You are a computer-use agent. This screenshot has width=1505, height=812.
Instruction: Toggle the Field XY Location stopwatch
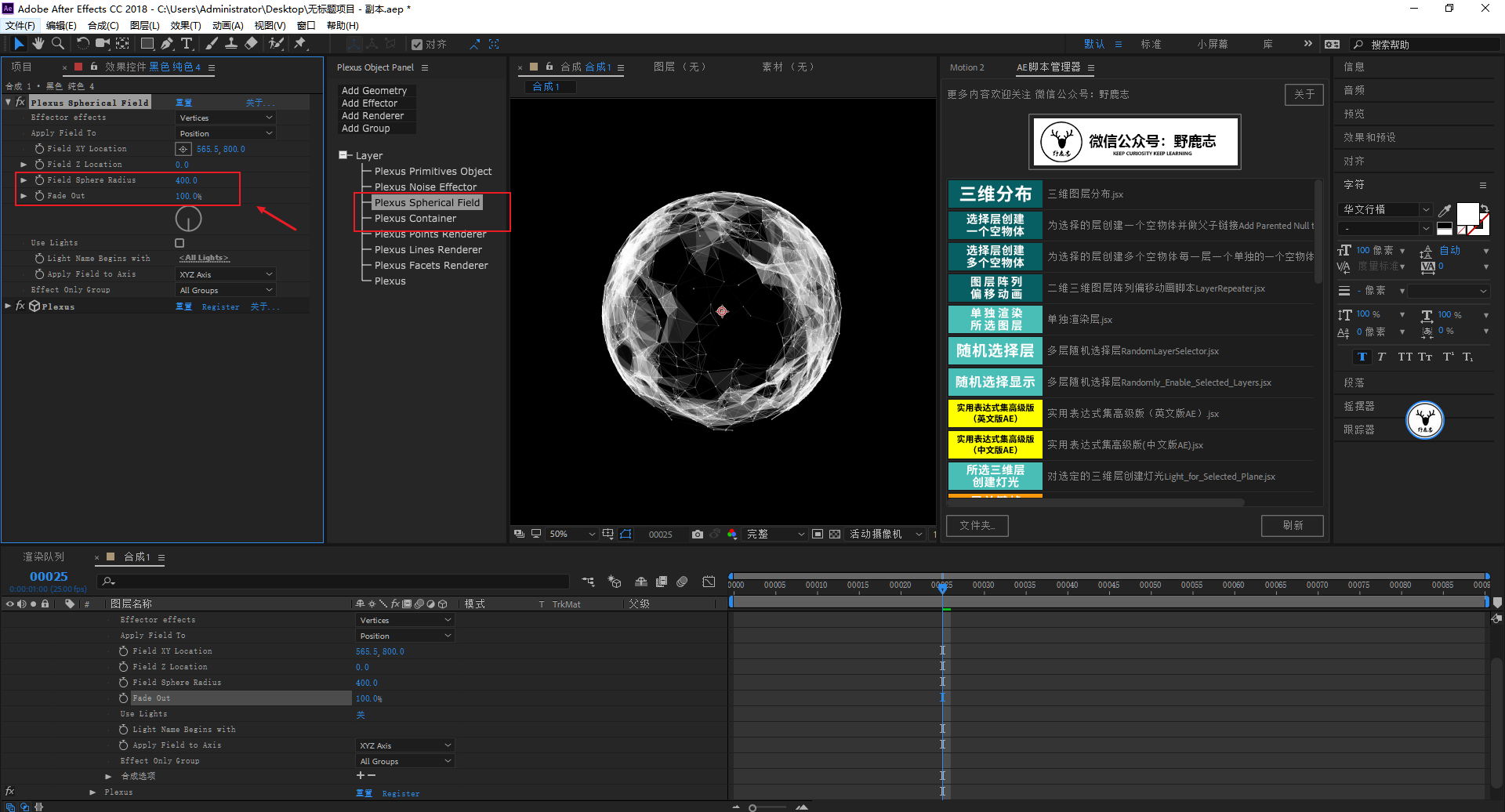pyautogui.click(x=39, y=148)
